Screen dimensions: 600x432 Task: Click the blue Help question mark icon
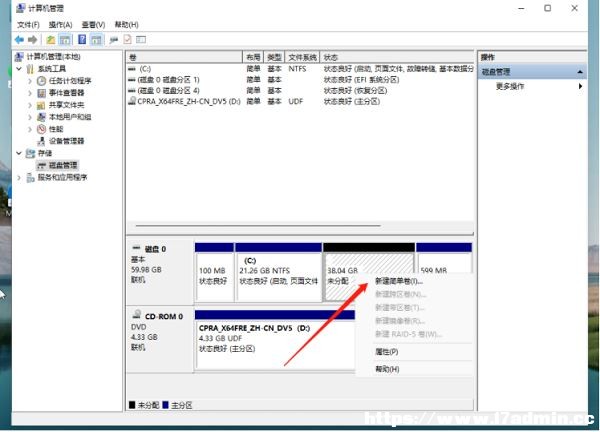coord(82,39)
